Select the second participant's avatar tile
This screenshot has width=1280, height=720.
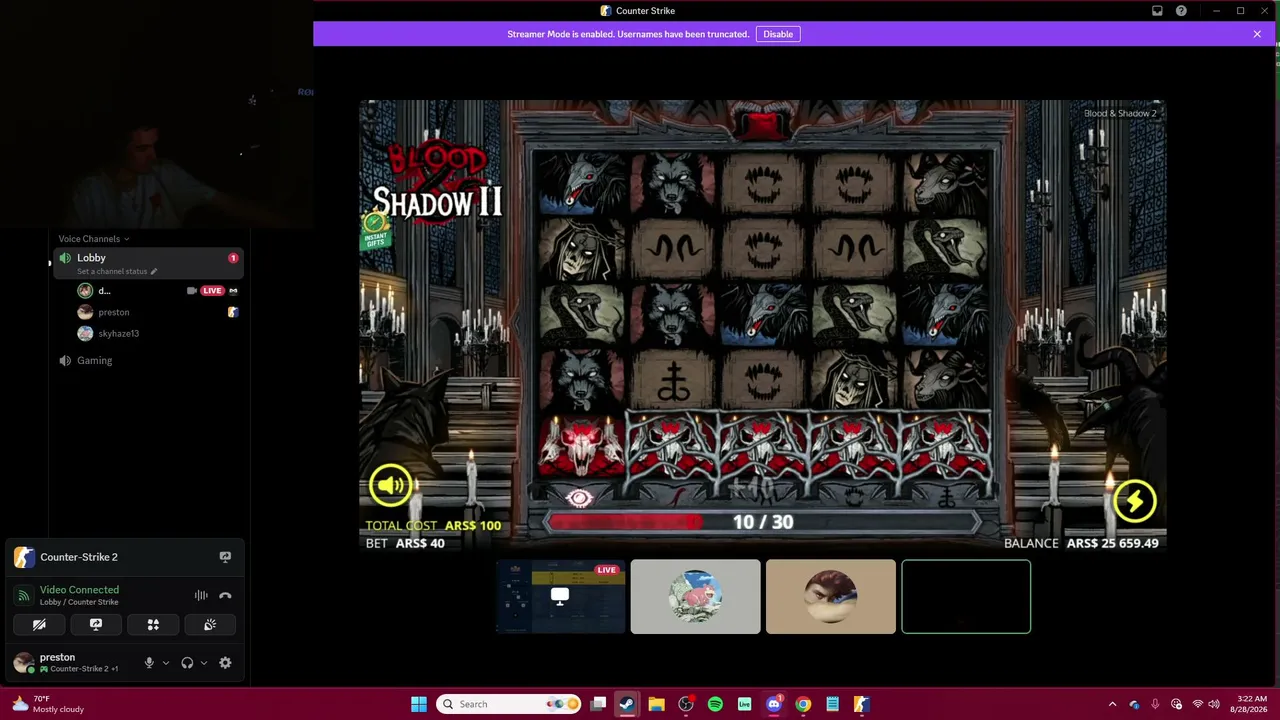point(696,597)
